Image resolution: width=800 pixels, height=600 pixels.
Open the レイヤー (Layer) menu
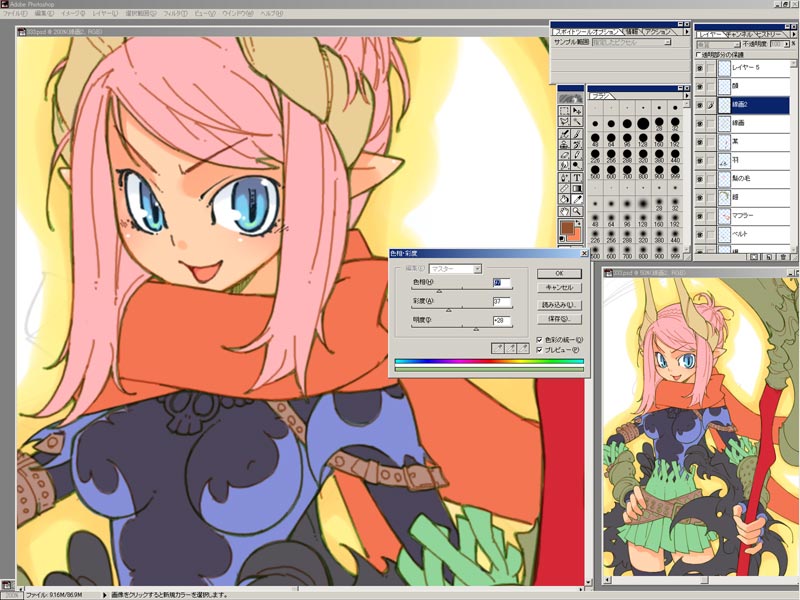click(105, 13)
